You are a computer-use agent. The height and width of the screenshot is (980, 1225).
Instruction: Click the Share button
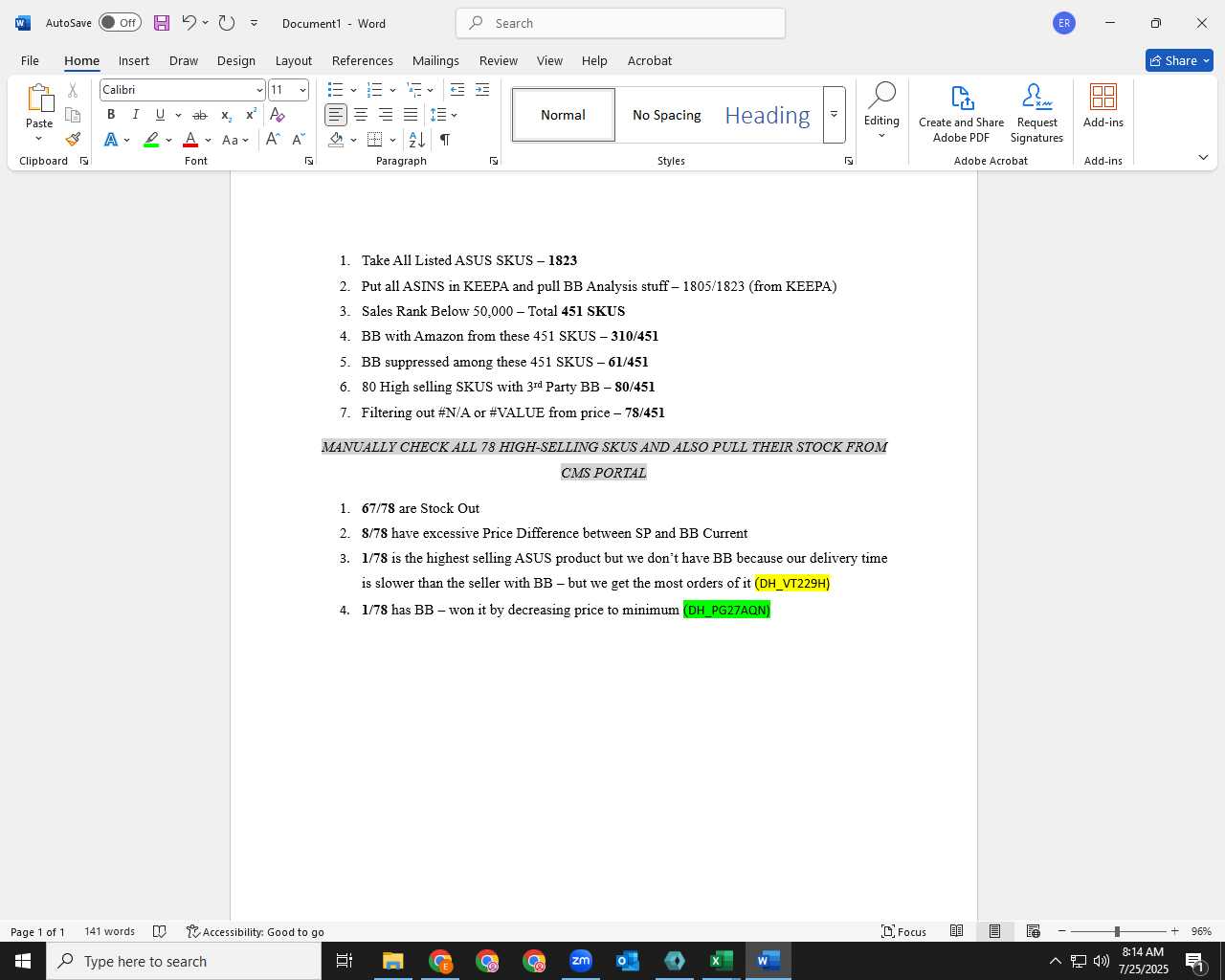coord(1179,60)
